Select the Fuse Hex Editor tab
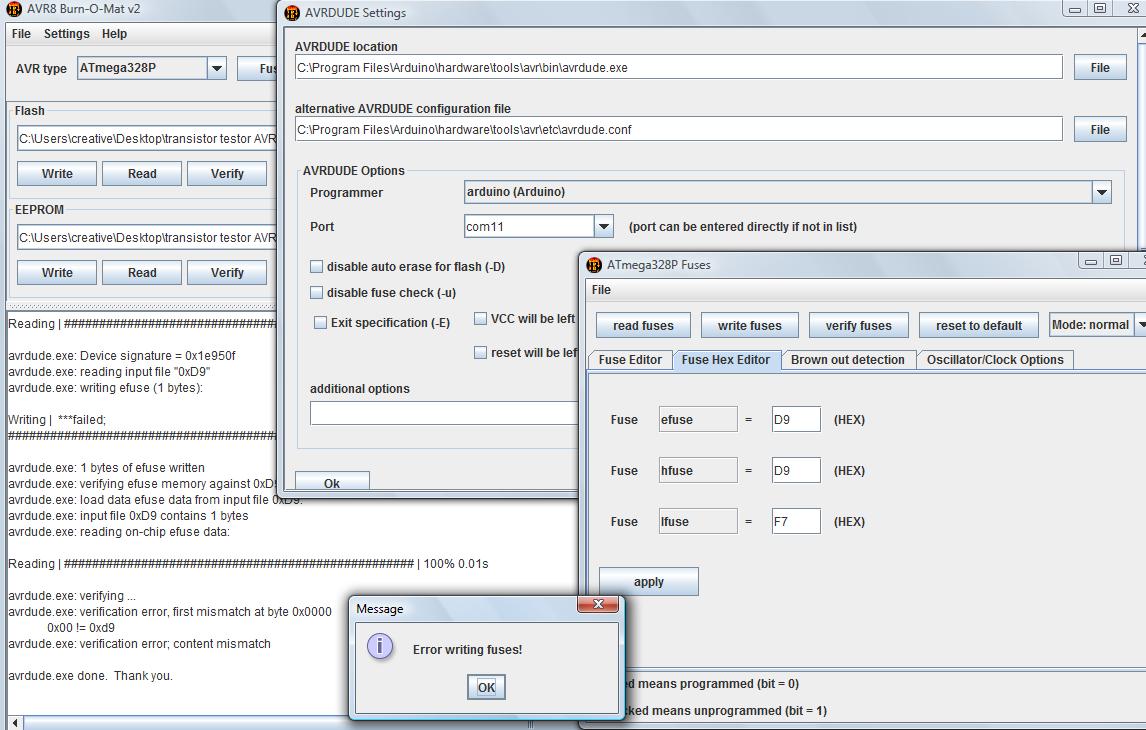This screenshot has width=1146, height=730. (x=726, y=360)
